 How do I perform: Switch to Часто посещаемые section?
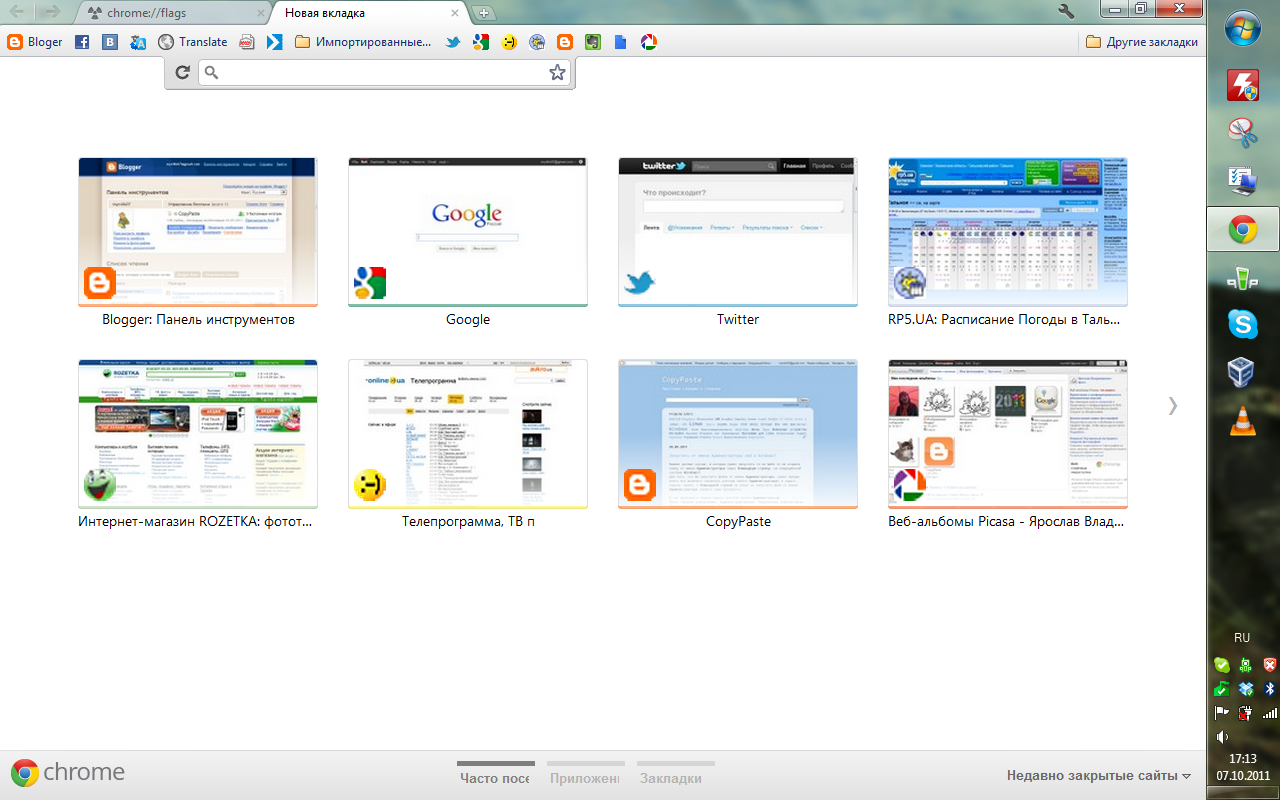tap(495, 776)
